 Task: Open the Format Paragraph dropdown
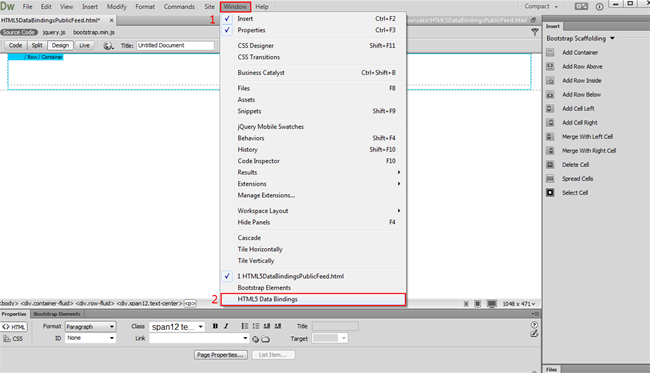tap(90, 327)
